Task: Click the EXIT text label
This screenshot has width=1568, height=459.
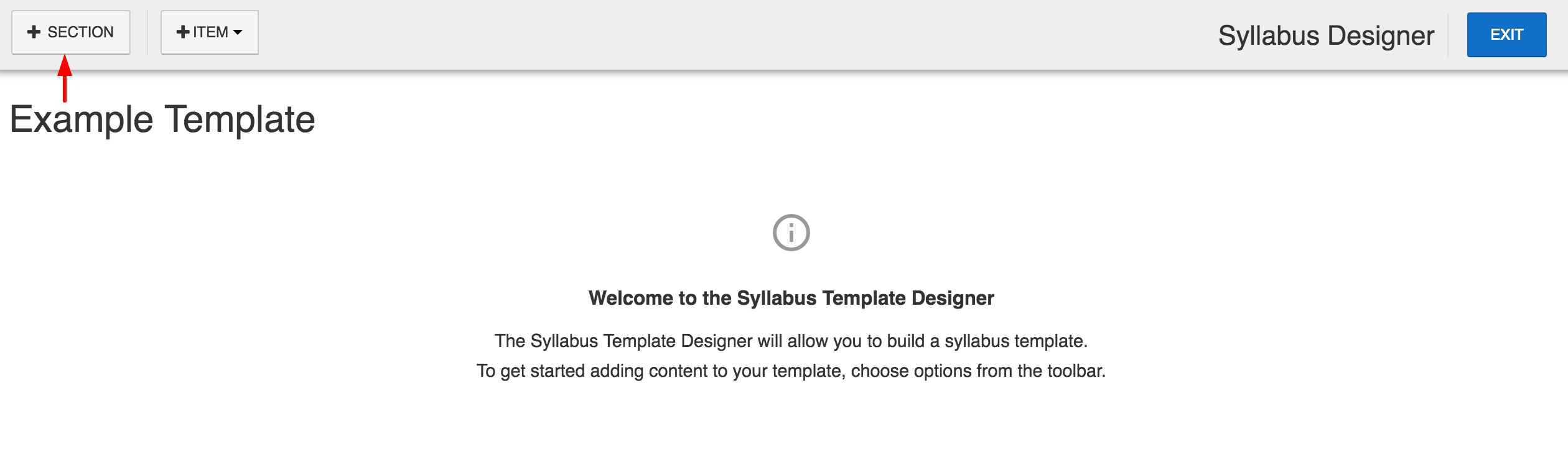Action: (x=1506, y=35)
